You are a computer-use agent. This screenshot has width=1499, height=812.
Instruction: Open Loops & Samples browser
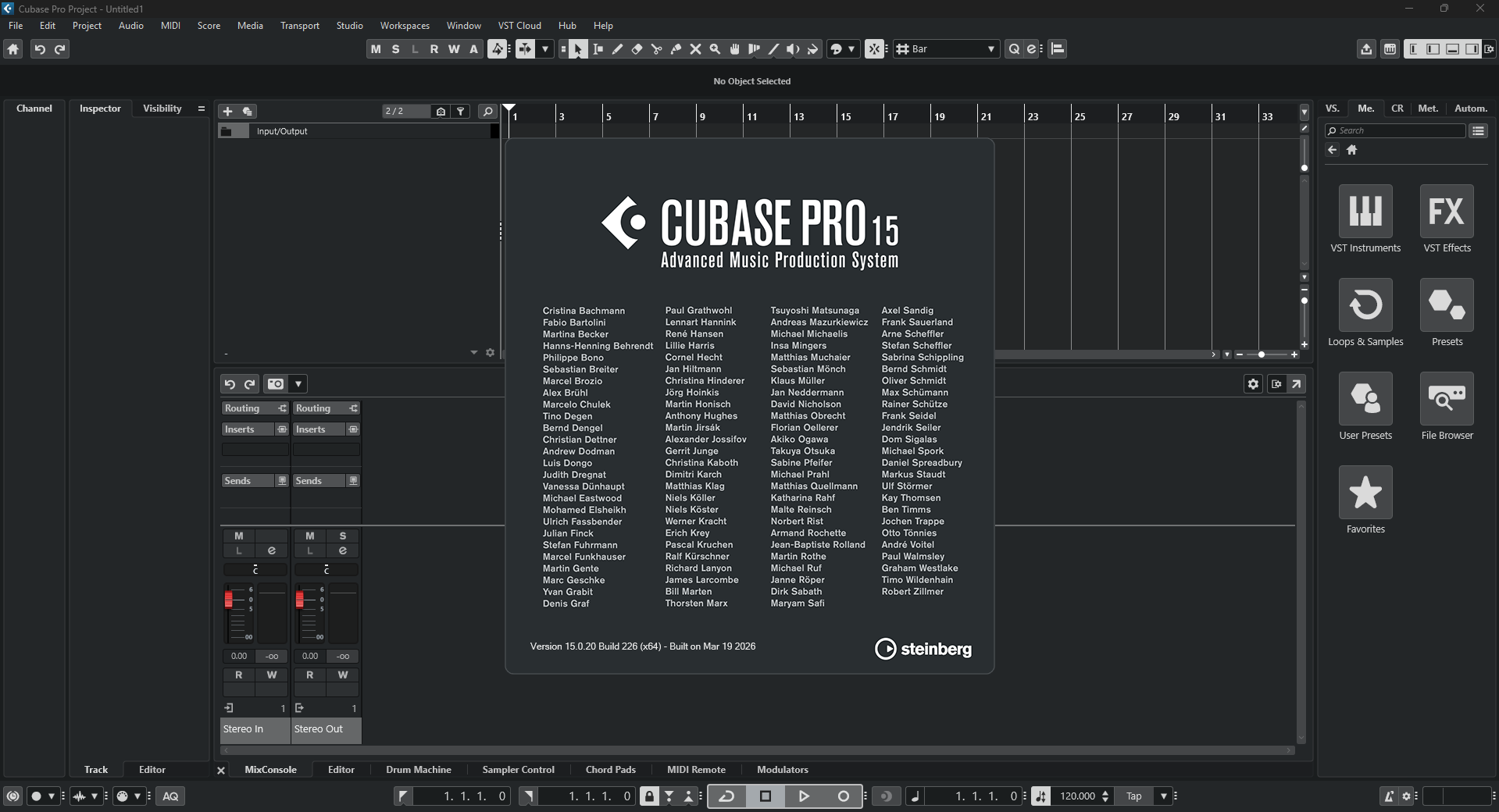pyautogui.click(x=1365, y=304)
